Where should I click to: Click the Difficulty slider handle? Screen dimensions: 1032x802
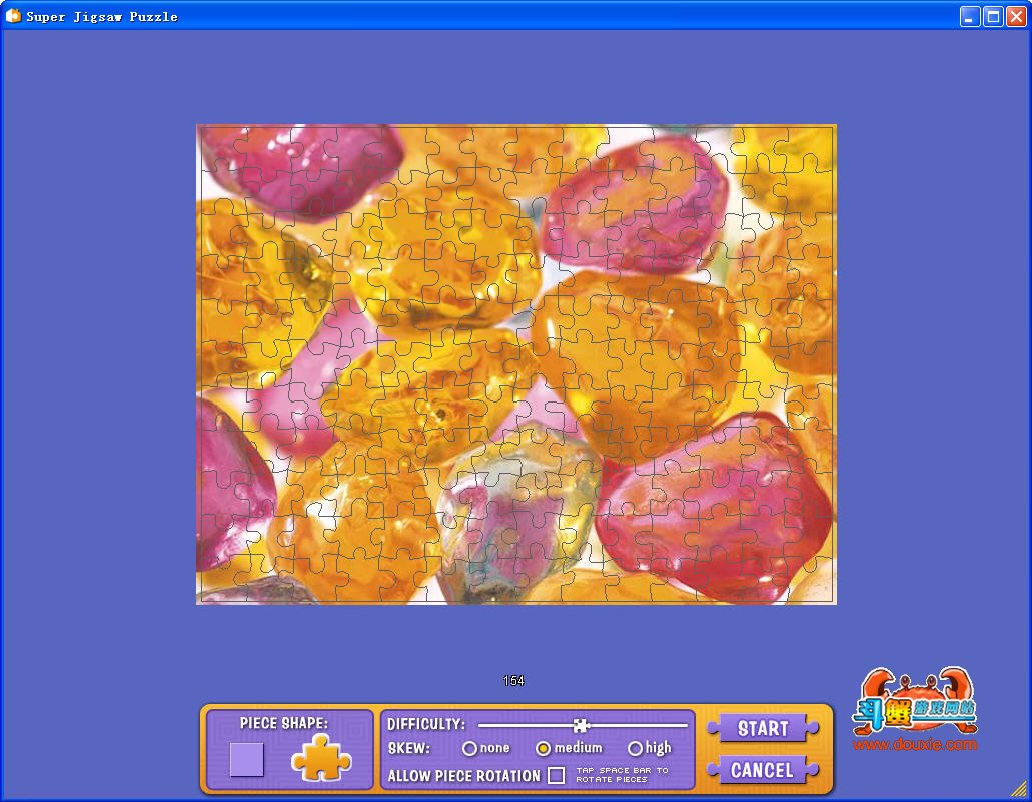(x=581, y=725)
